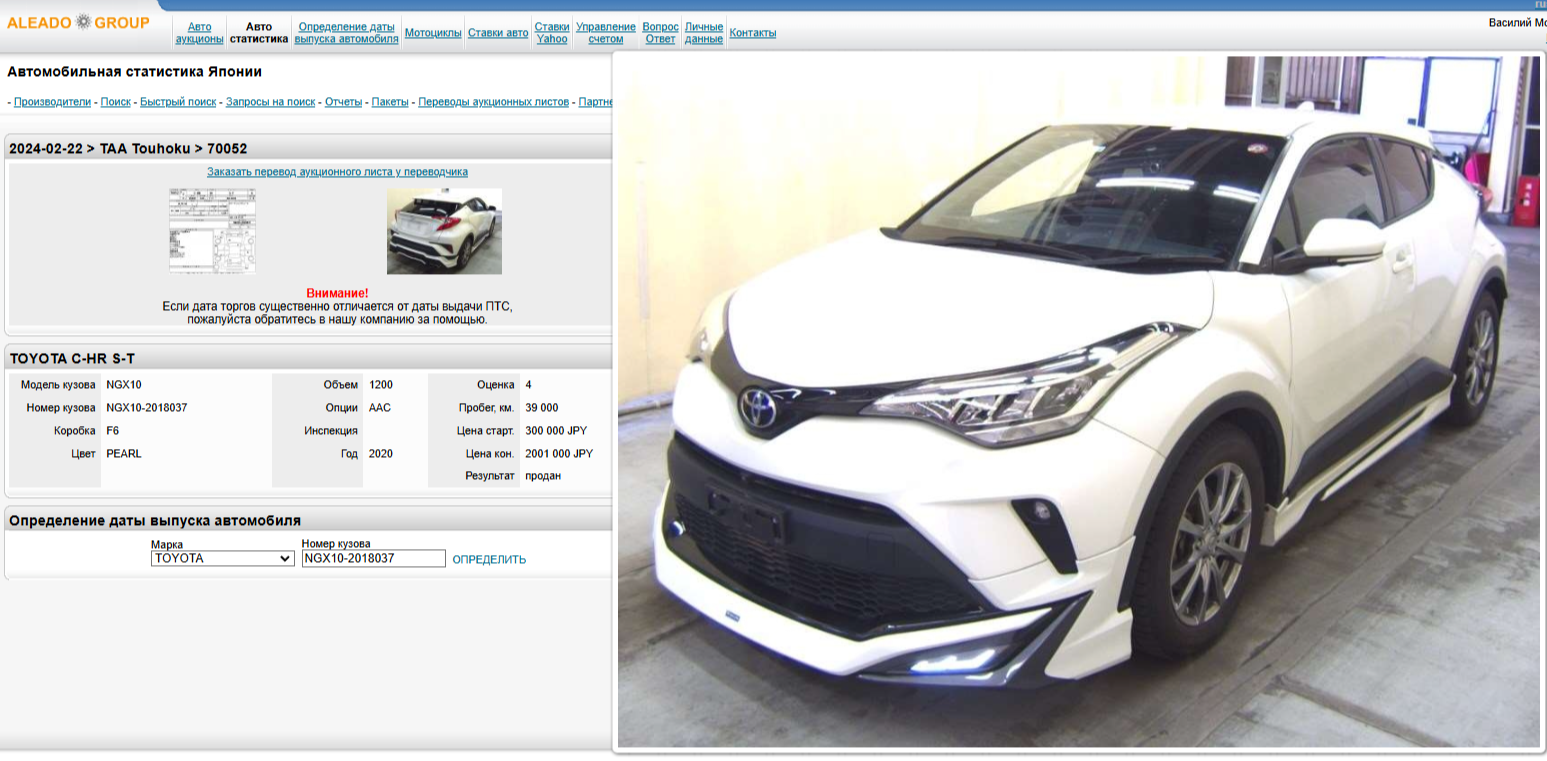Screen dimensions: 1547x761
Task: Click the engine volume value 1200
Action: [381, 385]
